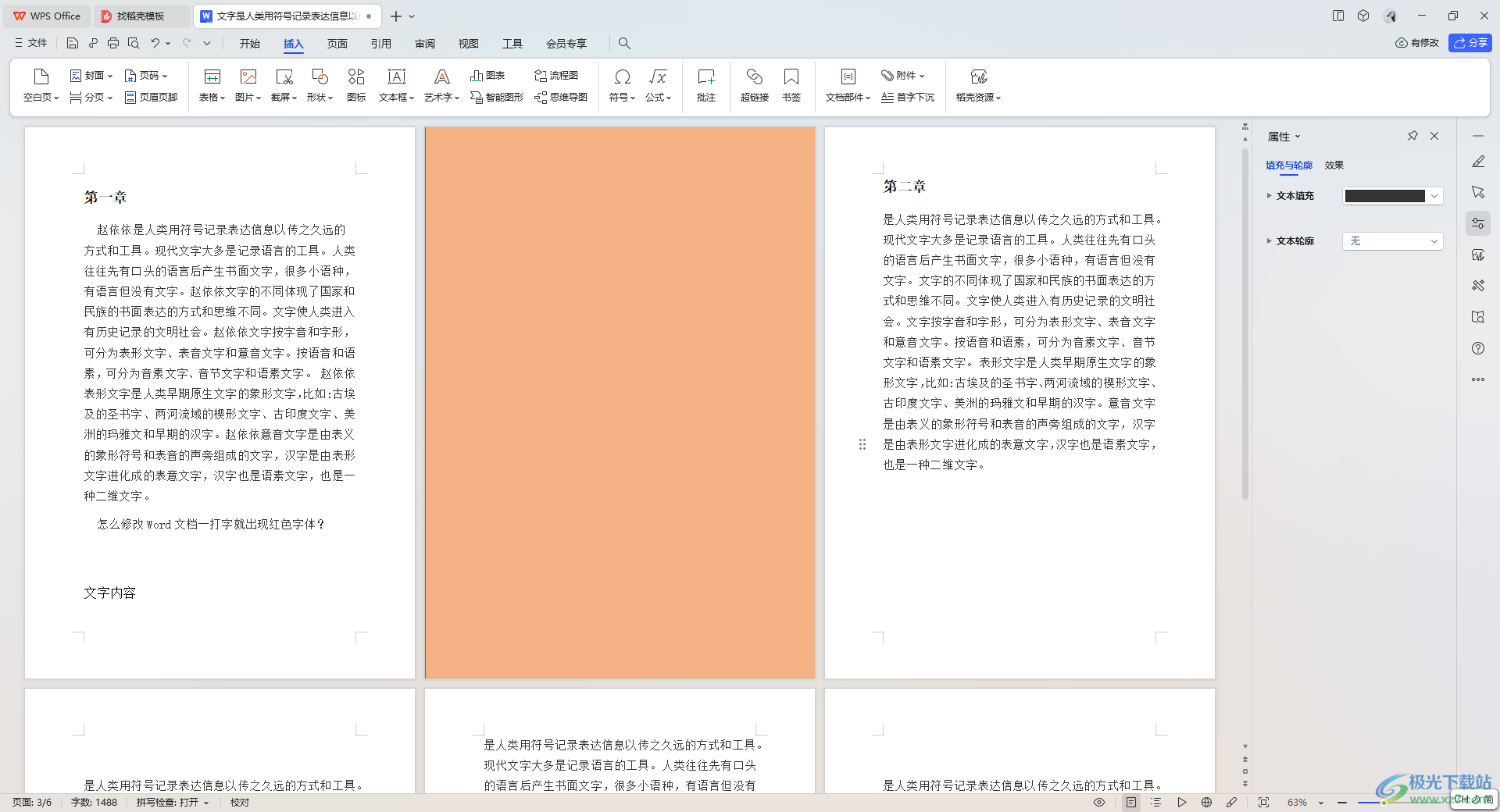Screen dimensions: 1500x812
Task: Insert a table via the 表格 icon
Action: tap(212, 77)
